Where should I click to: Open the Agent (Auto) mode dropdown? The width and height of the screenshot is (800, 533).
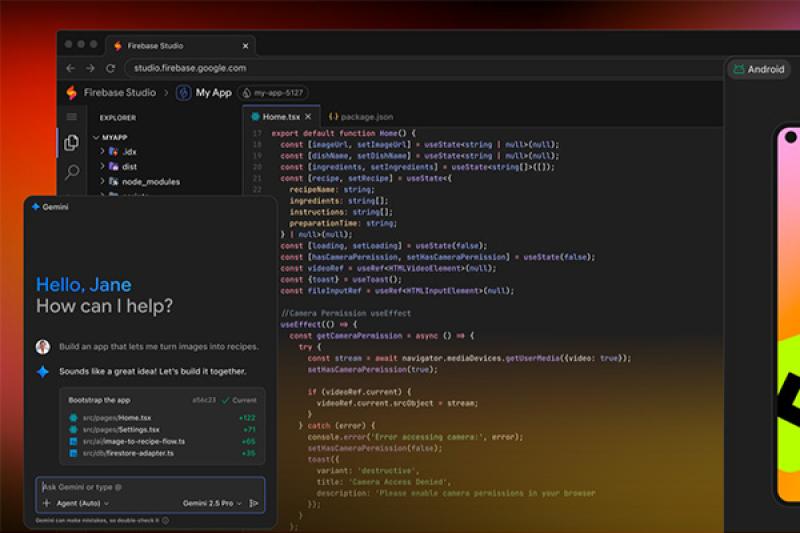[82, 503]
